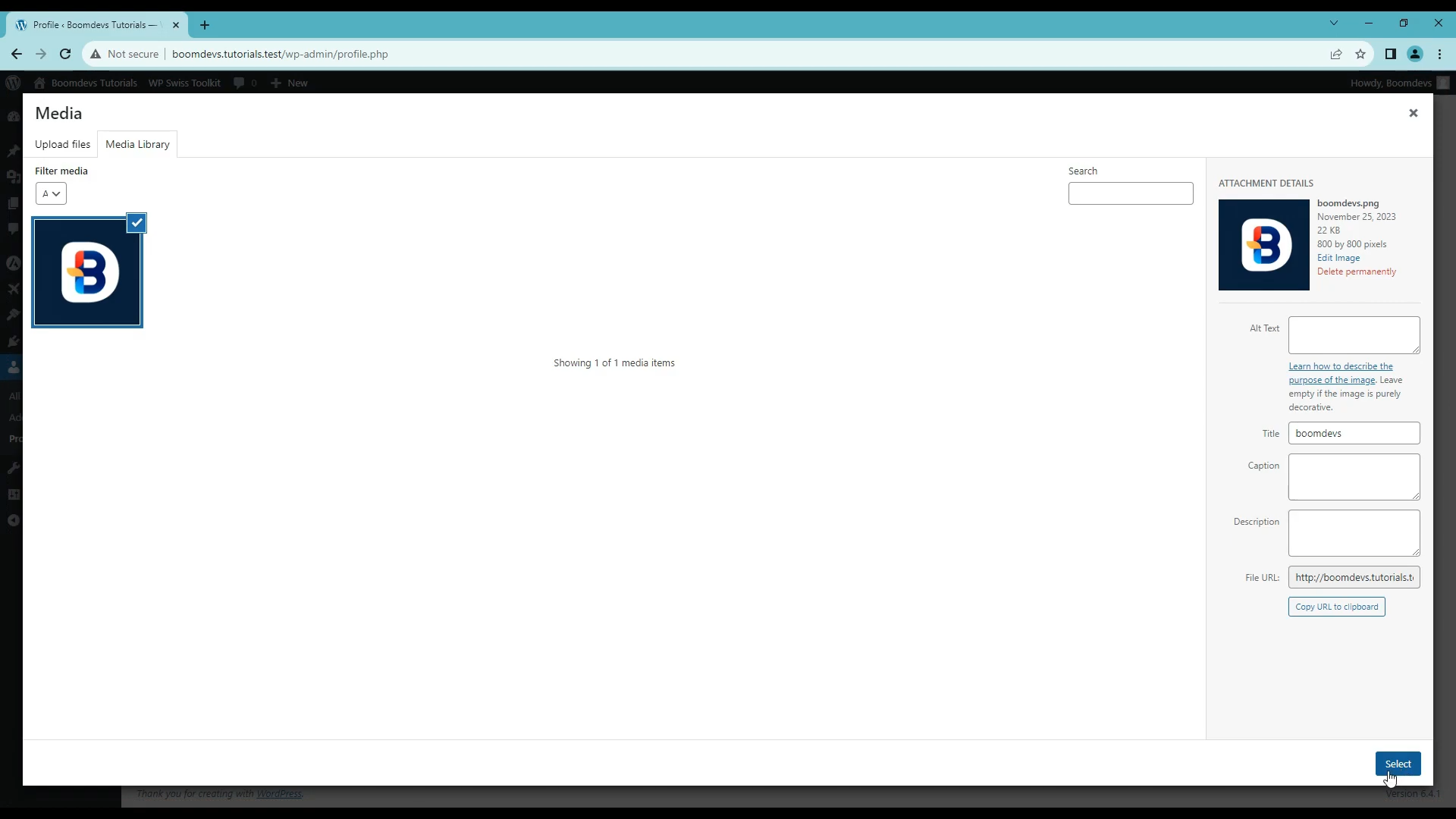Open the Edit Image link
This screenshot has width=1456, height=819.
(x=1338, y=257)
